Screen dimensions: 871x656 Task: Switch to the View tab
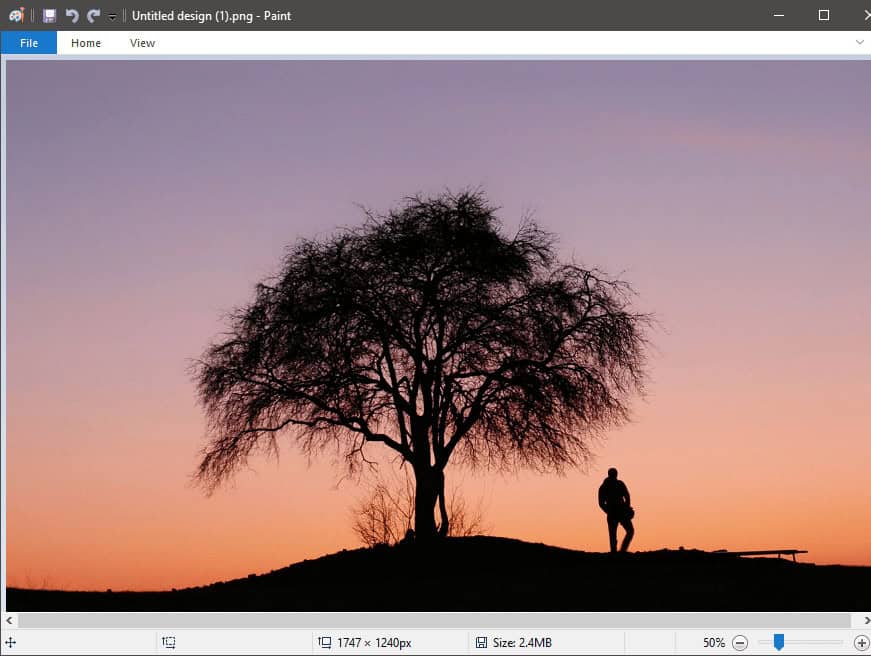[142, 42]
